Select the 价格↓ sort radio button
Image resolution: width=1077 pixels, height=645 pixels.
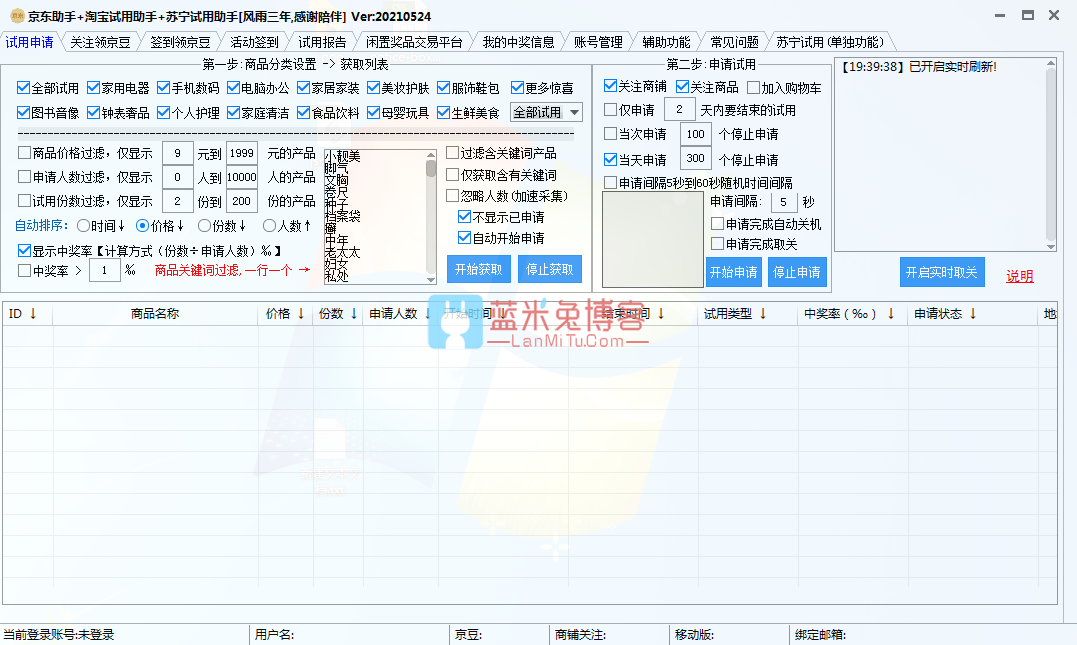142,225
